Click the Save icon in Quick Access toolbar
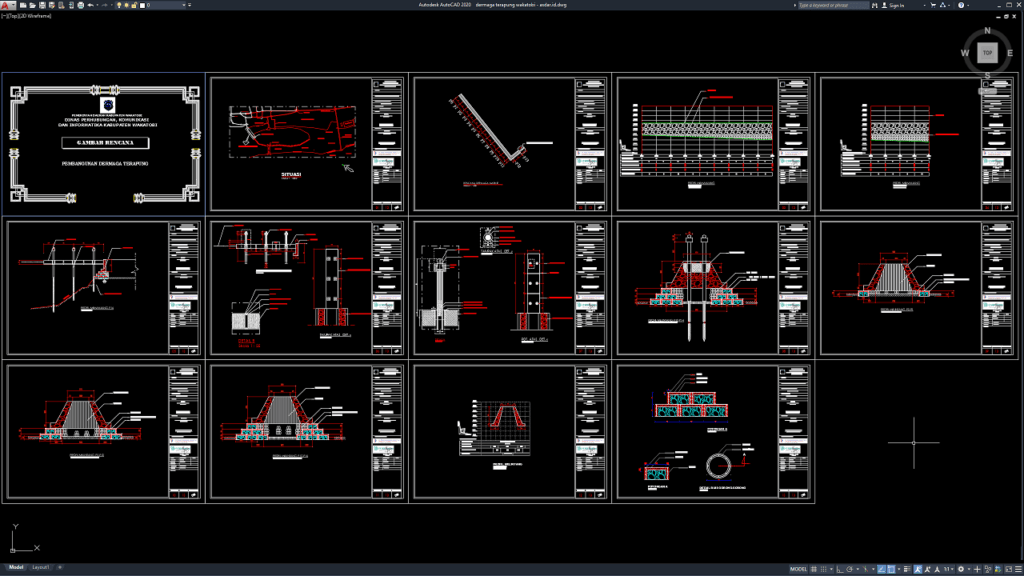 [x=42, y=6]
